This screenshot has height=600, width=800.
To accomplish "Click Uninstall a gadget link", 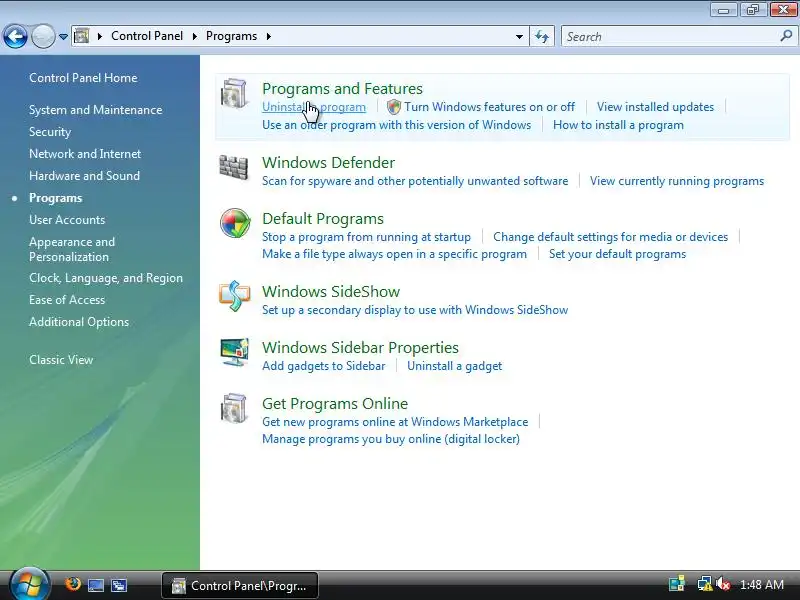I will 455,366.
